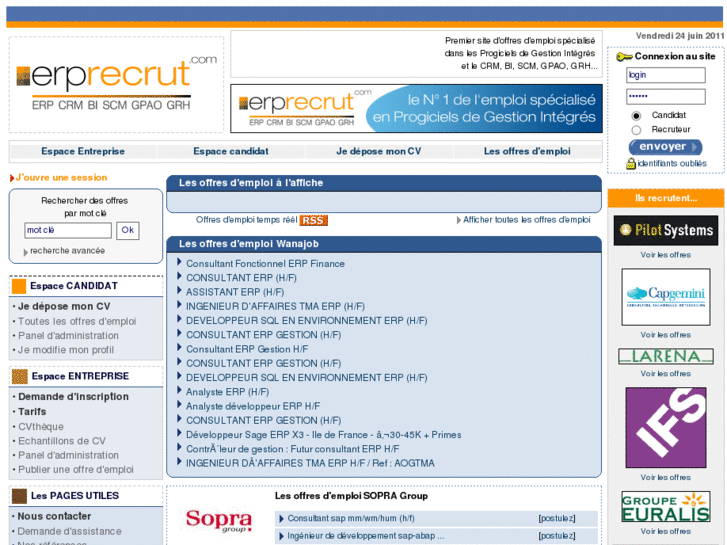Click the Ok search button

128,230
